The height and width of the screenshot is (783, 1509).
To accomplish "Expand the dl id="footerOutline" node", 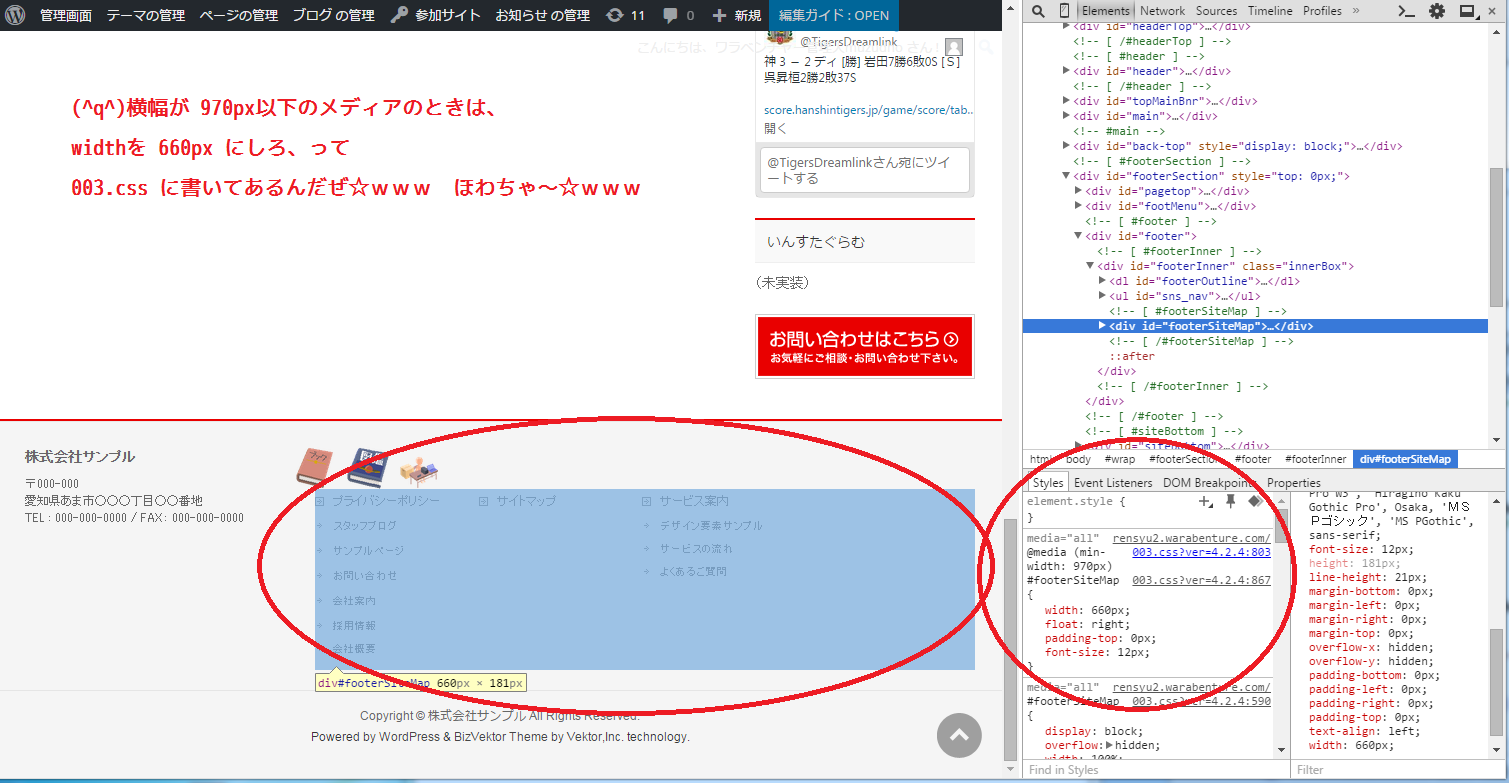I will (x=1102, y=281).
